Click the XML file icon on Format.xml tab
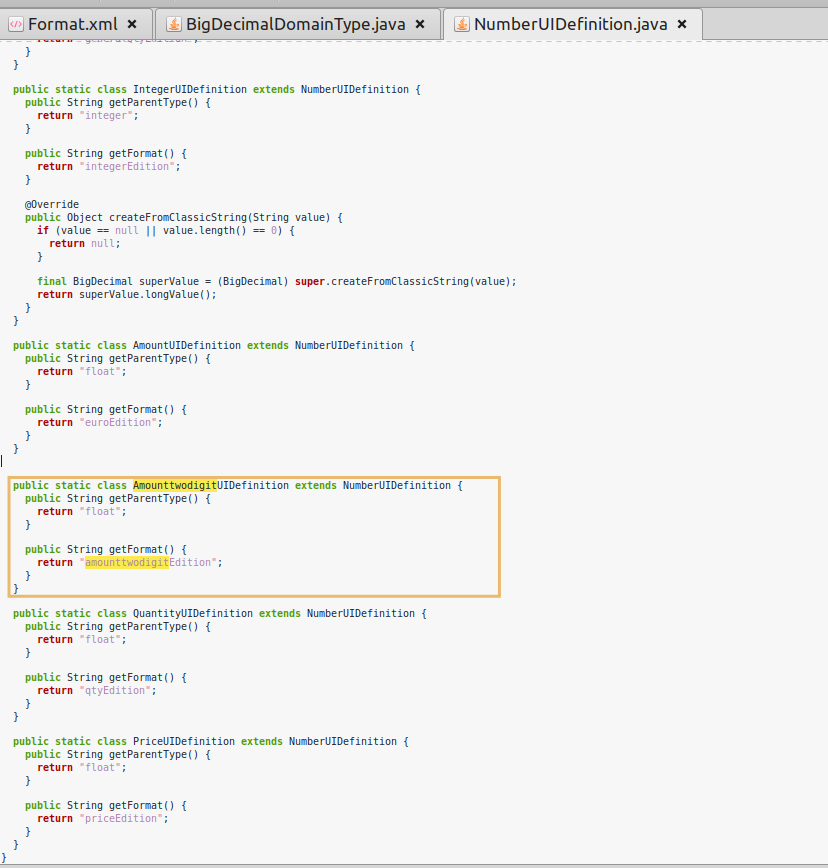This screenshot has height=868, width=828. [x=16, y=23]
